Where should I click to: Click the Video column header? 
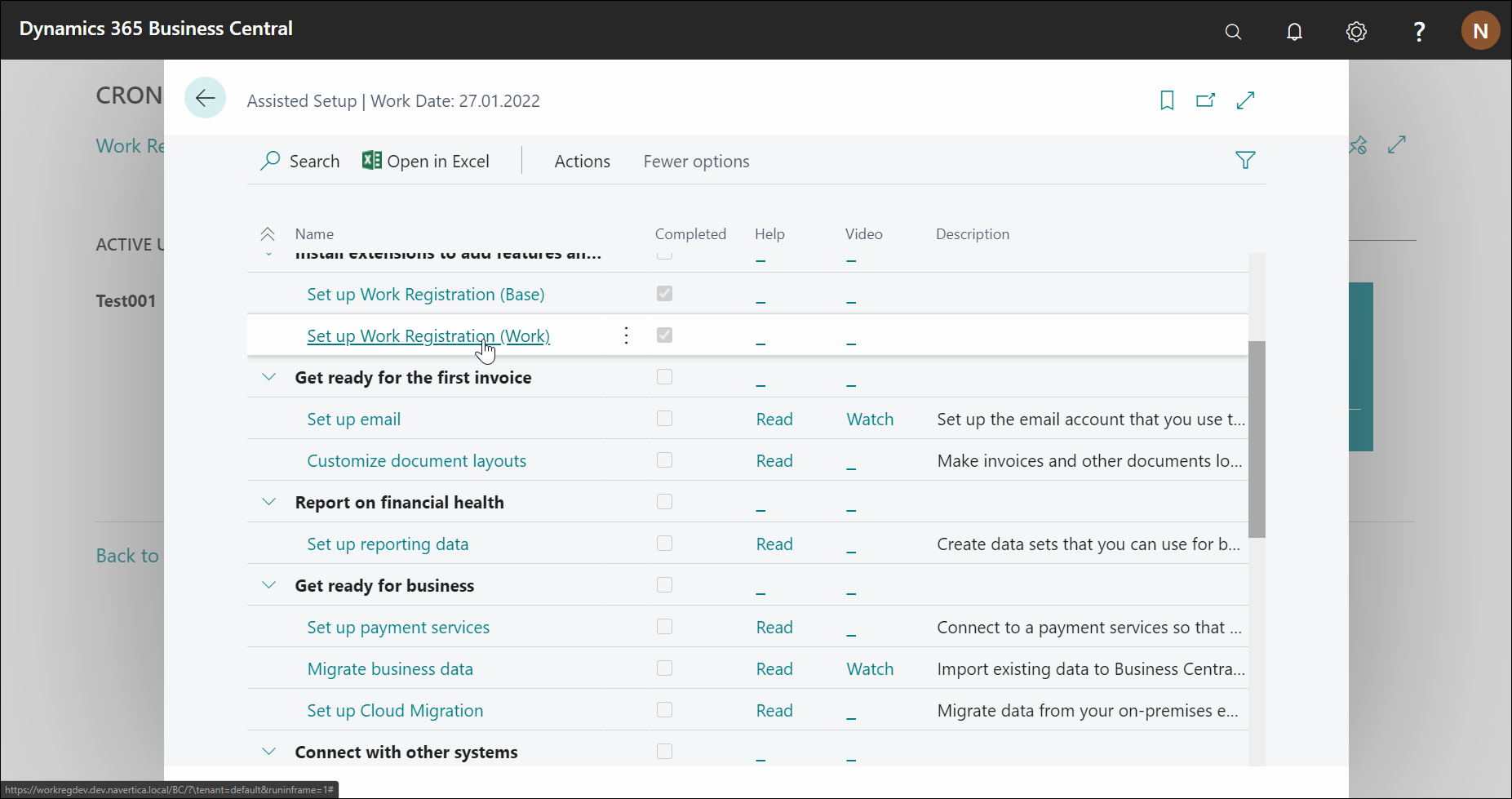tap(863, 234)
